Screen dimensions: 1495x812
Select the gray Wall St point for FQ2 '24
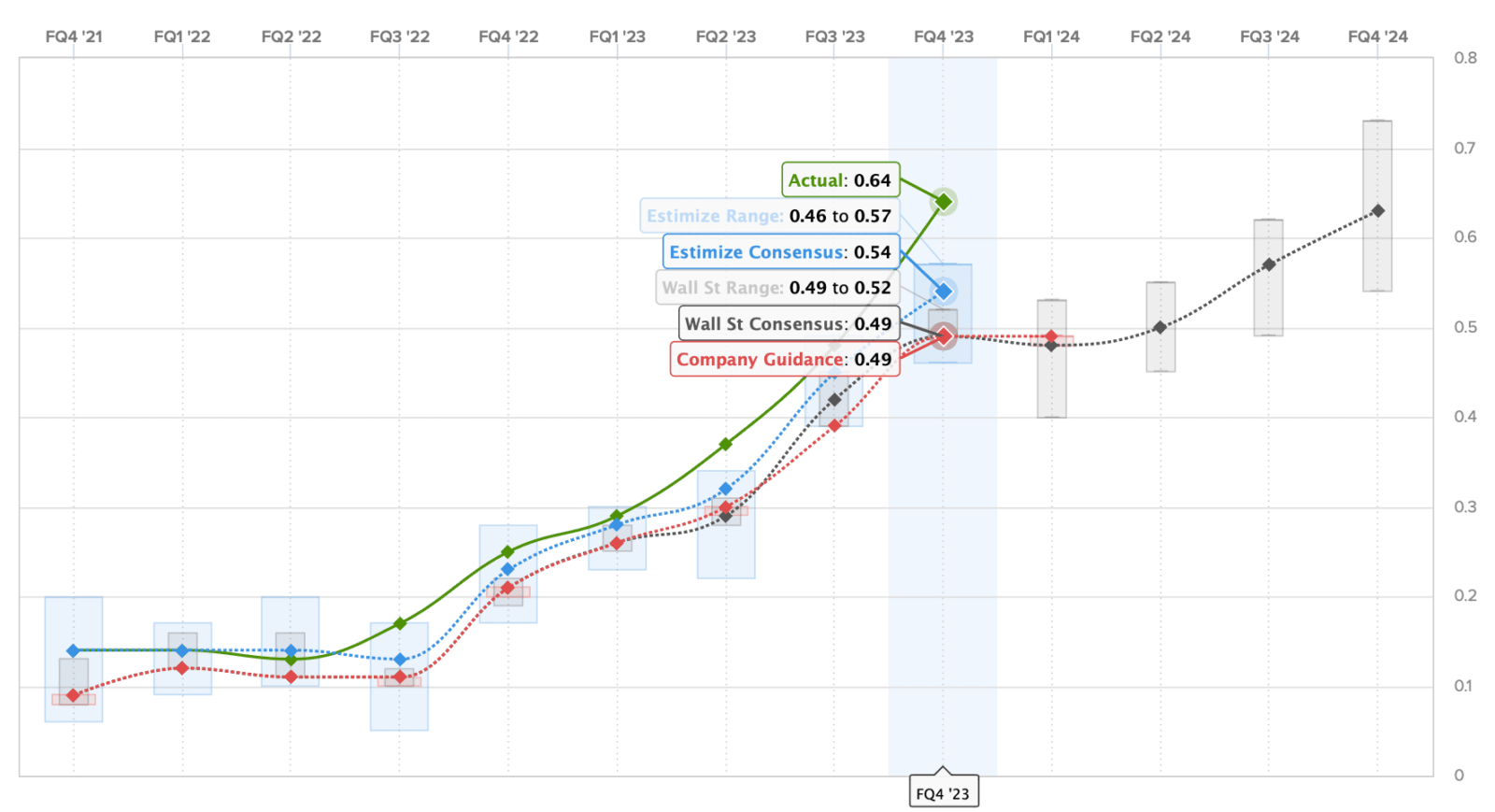1160,328
